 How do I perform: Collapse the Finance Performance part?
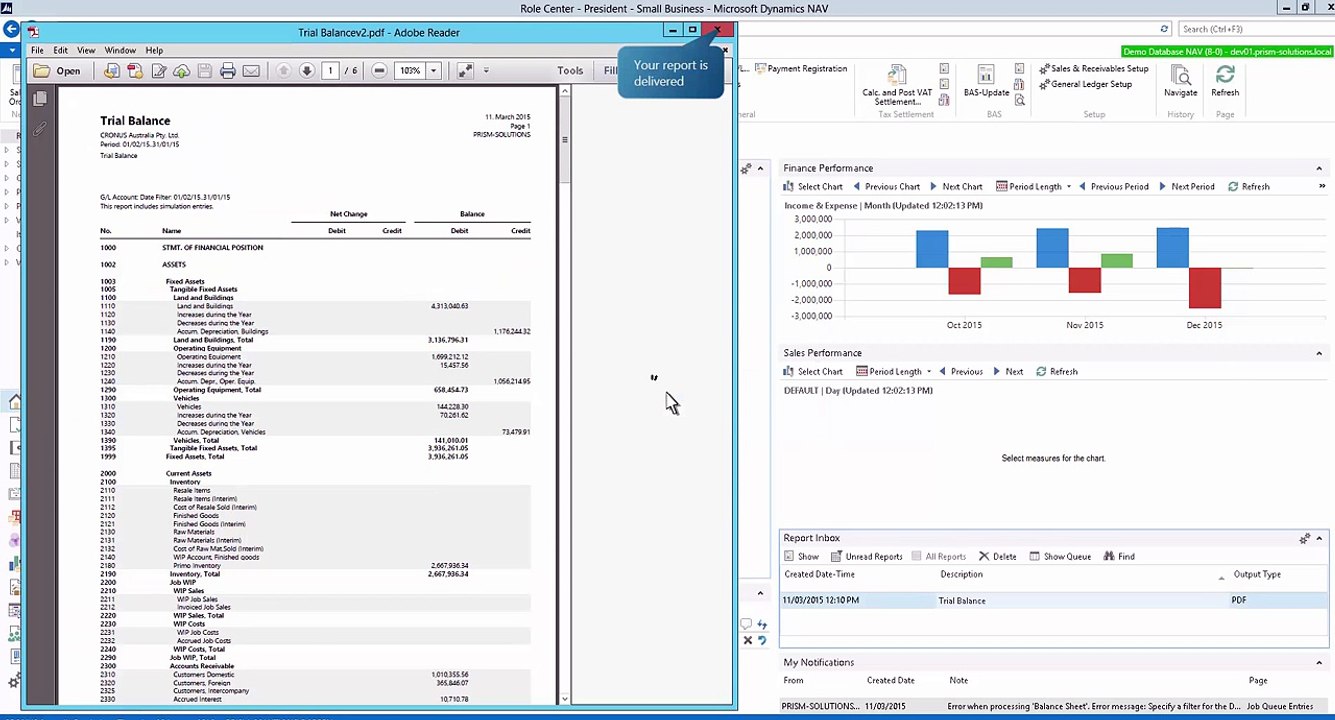(1319, 168)
